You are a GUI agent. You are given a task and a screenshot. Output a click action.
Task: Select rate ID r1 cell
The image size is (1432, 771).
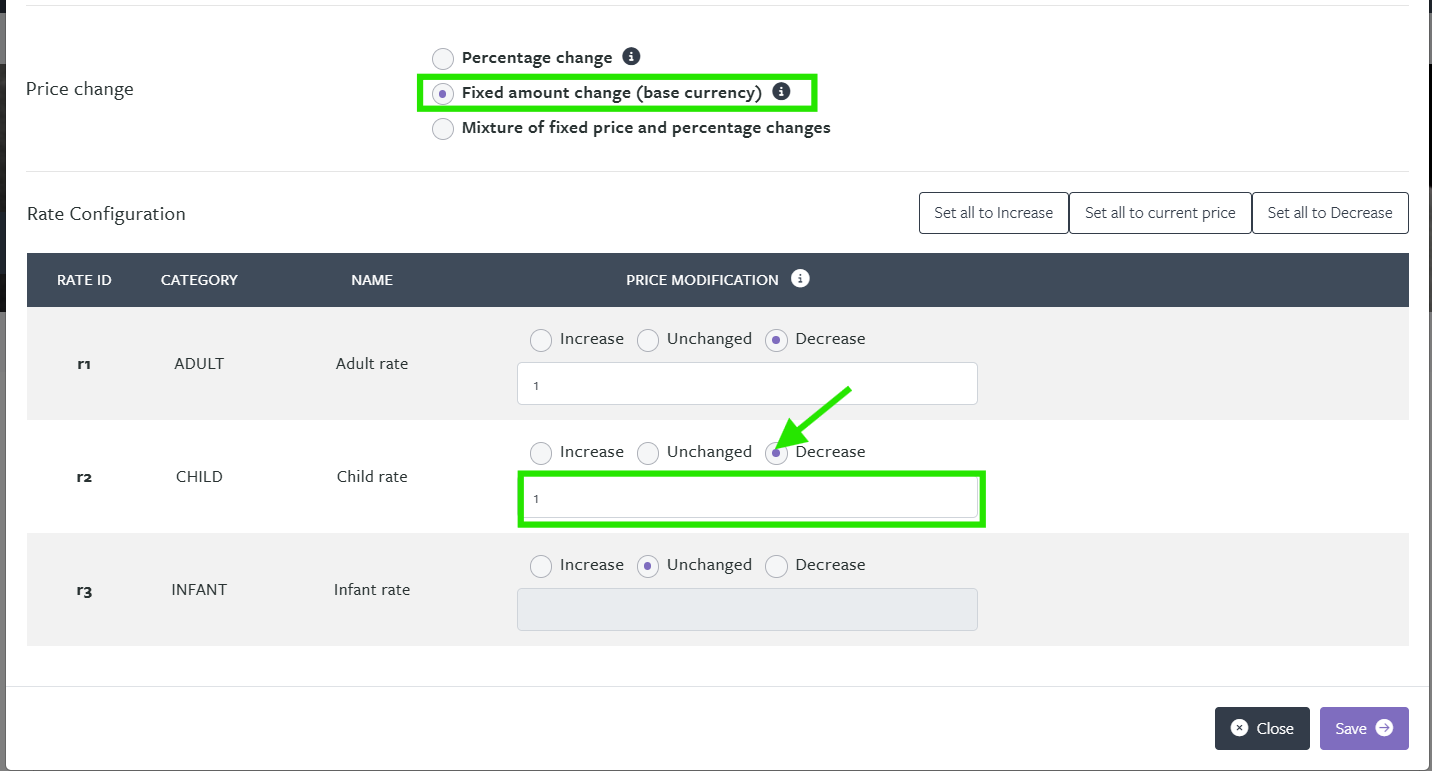click(x=84, y=364)
